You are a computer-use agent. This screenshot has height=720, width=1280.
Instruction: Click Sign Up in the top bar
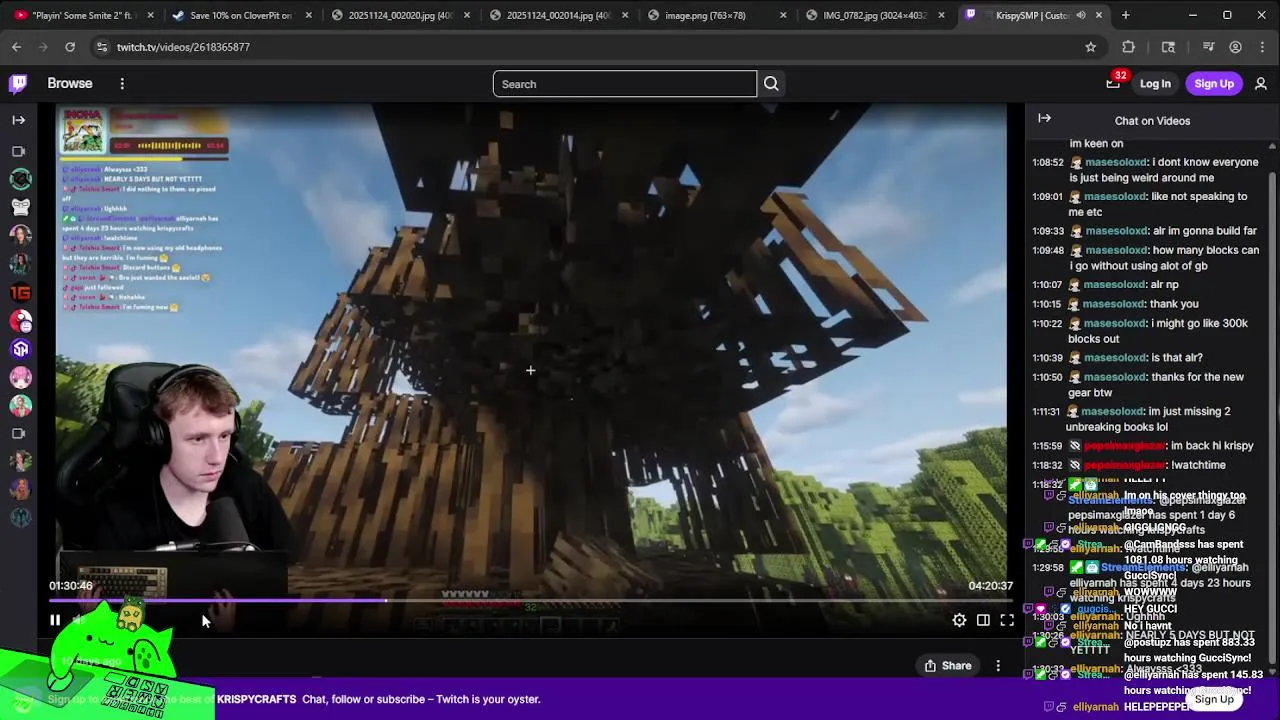1214,84
